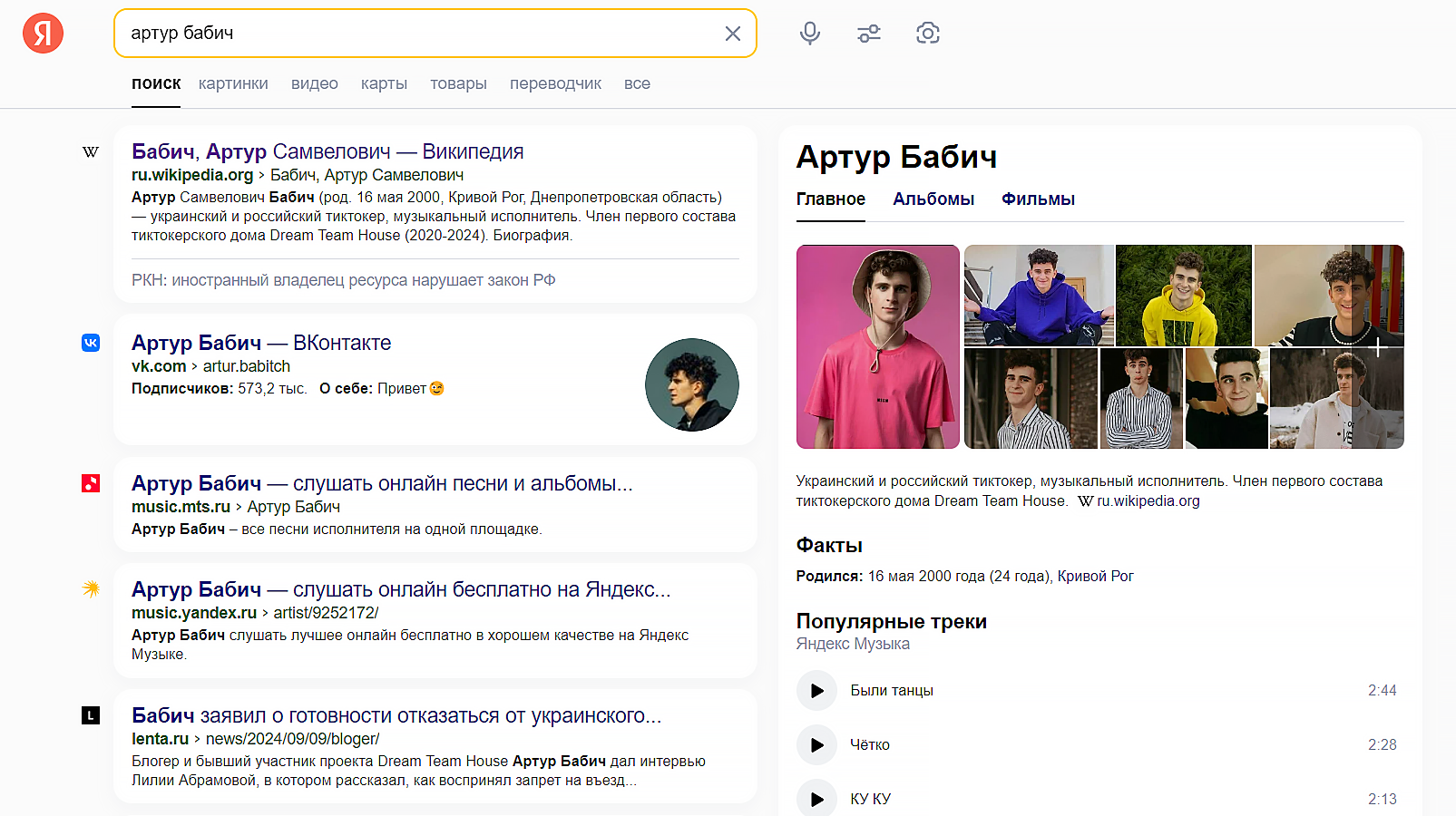Open the переводчик tab
This screenshot has height=816, width=1456.
click(555, 83)
